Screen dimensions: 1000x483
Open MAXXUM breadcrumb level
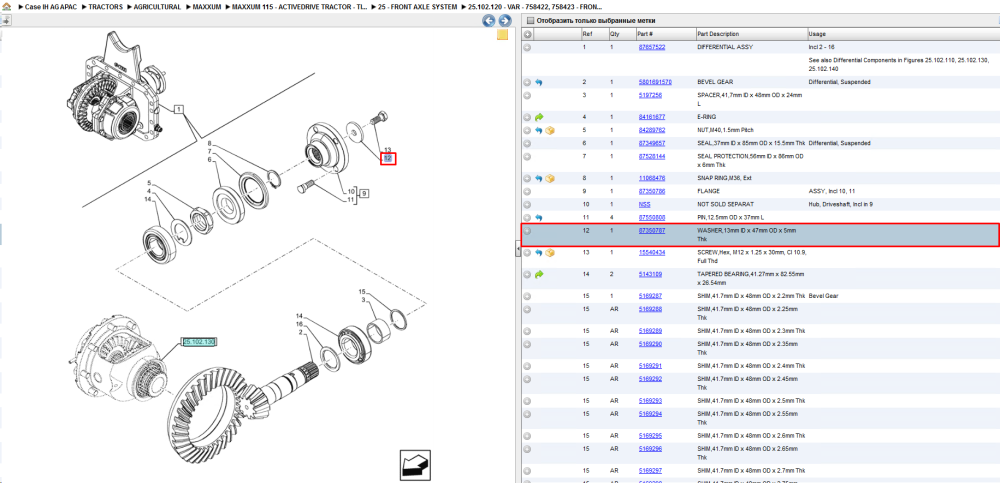[207, 6]
